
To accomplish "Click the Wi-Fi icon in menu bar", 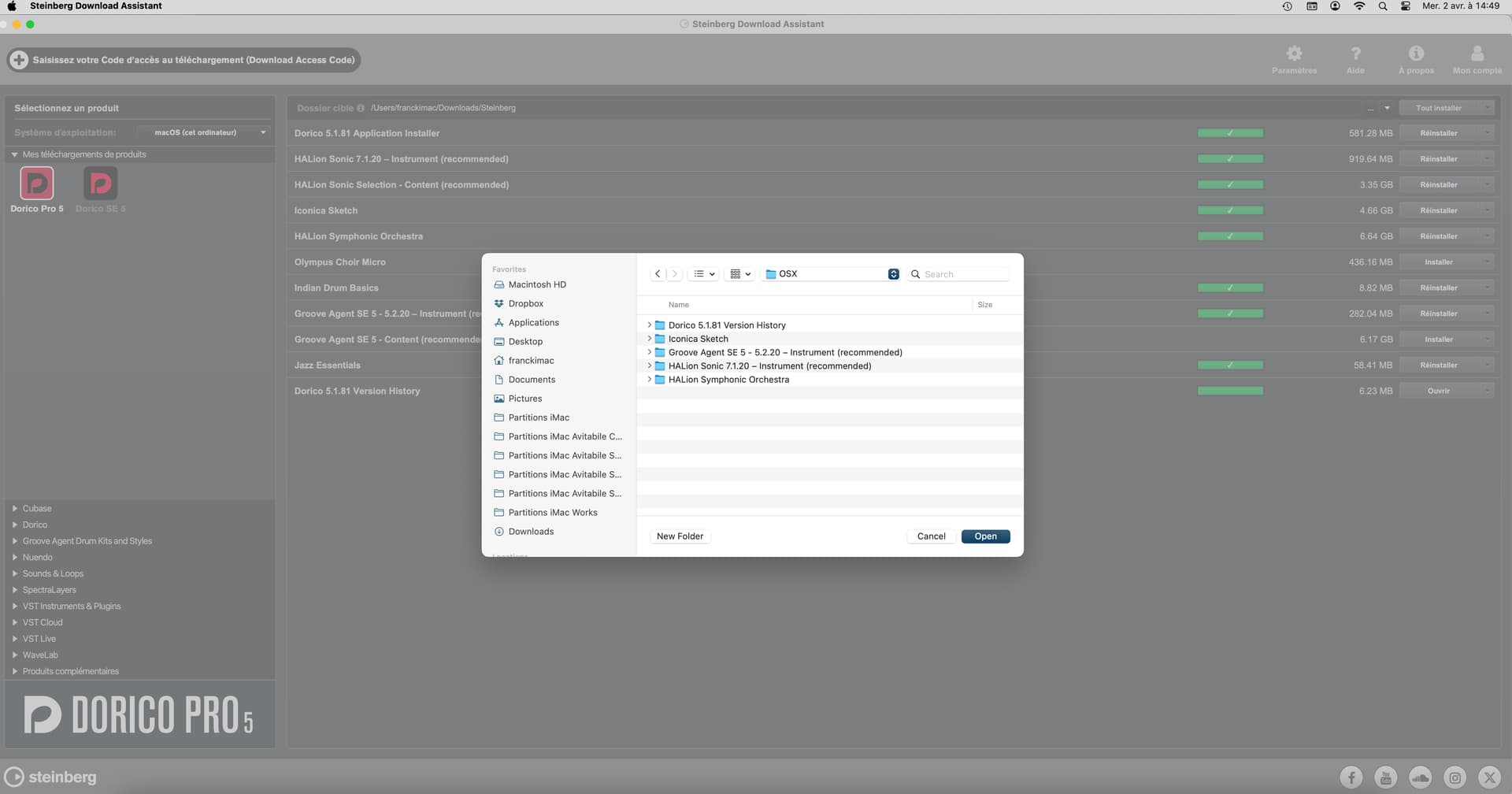I will 1359,6.
